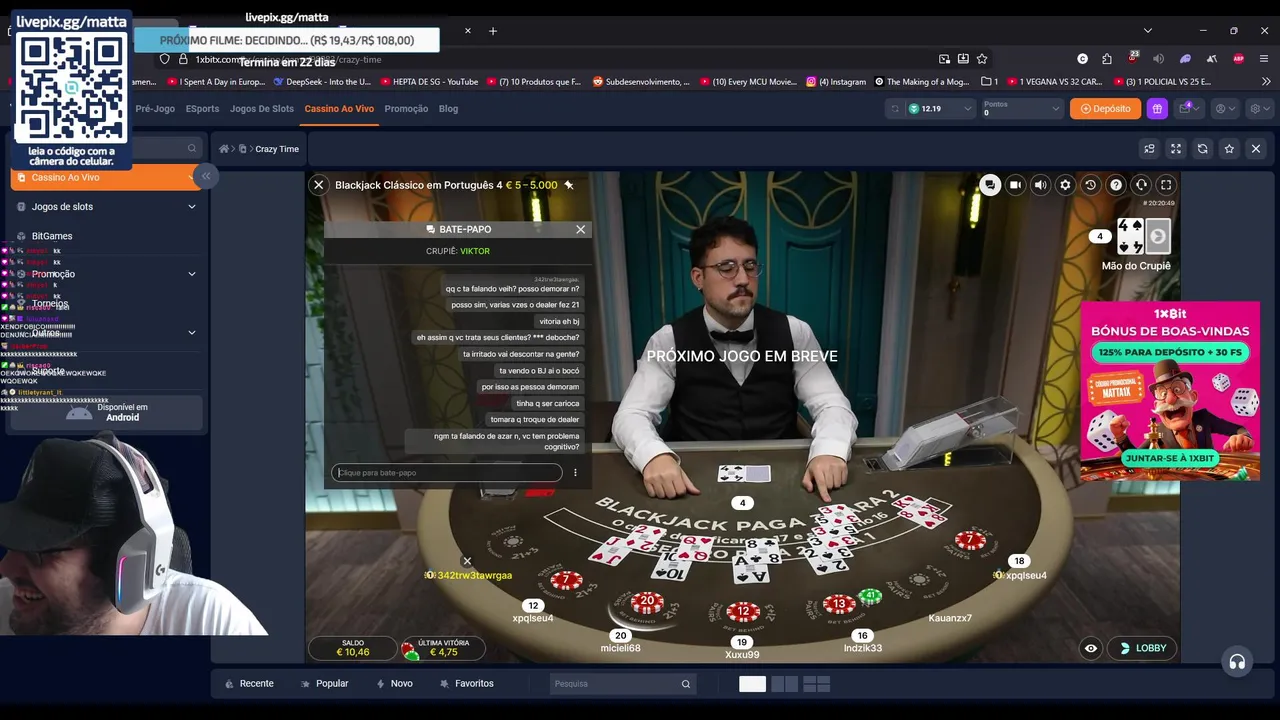Click the Juntar-se à 1xBit banner button
Viewport: 1280px width, 720px height.
click(x=1169, y=458)
